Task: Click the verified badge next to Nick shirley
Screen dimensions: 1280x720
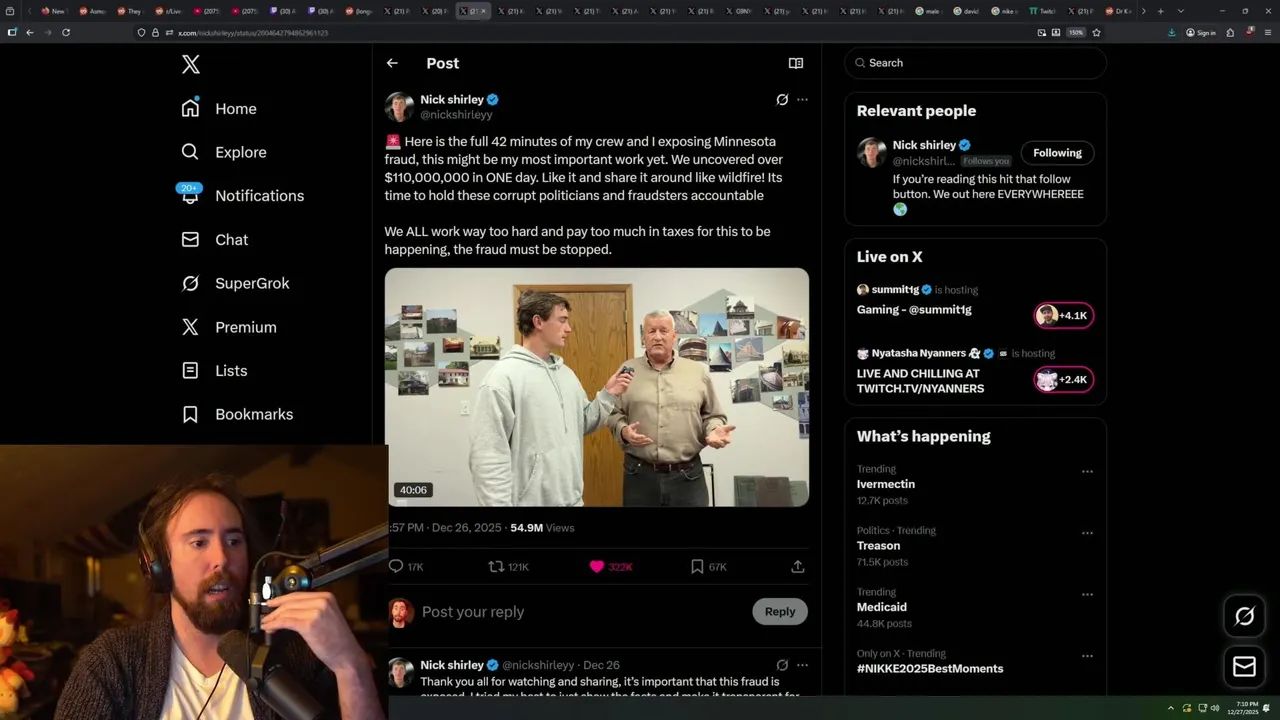Action: [x=493, y=100]
